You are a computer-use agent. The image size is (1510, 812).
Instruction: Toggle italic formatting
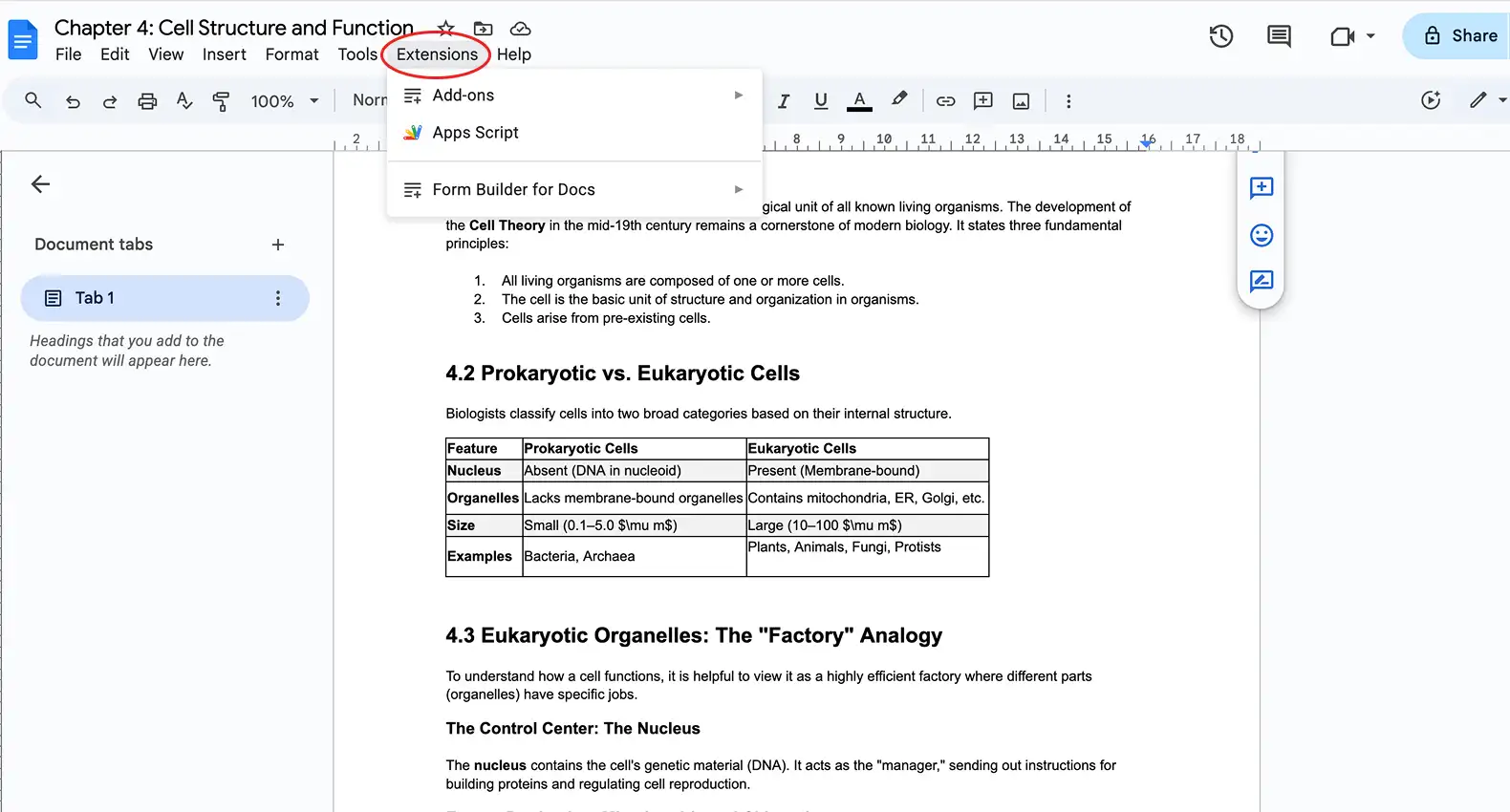coord(784,101)
